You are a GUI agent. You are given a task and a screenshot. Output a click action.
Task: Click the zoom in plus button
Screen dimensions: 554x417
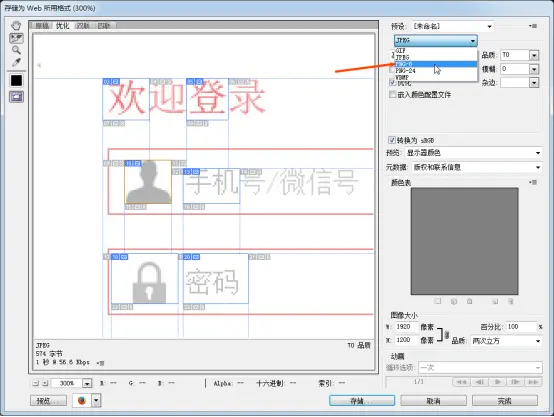pyautogui.click(x=45, y=383)
